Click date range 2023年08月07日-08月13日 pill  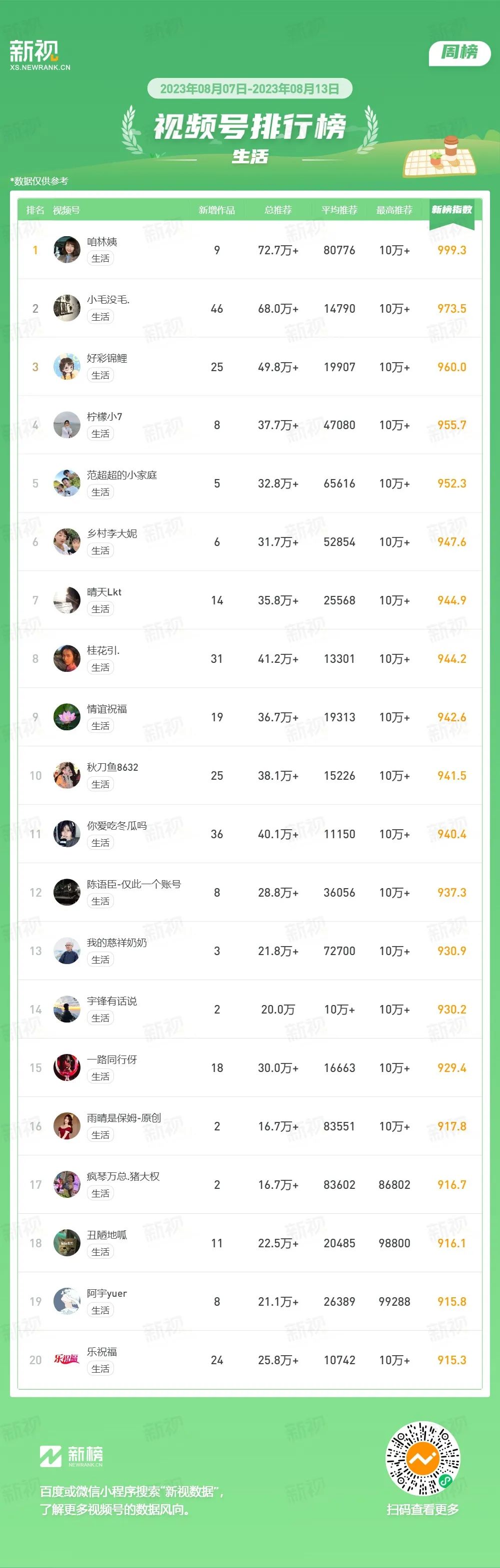click(x=249, y=89)
